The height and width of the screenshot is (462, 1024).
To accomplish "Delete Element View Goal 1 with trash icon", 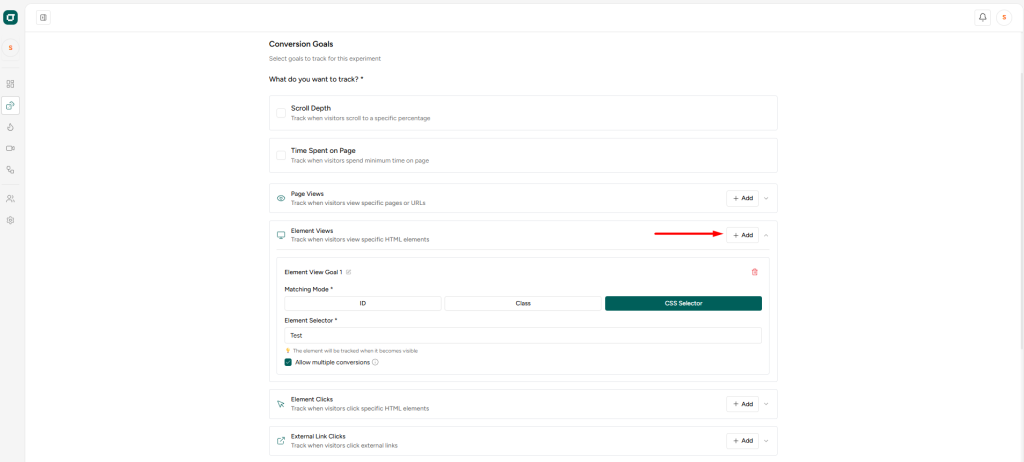I will coord(754,272).
